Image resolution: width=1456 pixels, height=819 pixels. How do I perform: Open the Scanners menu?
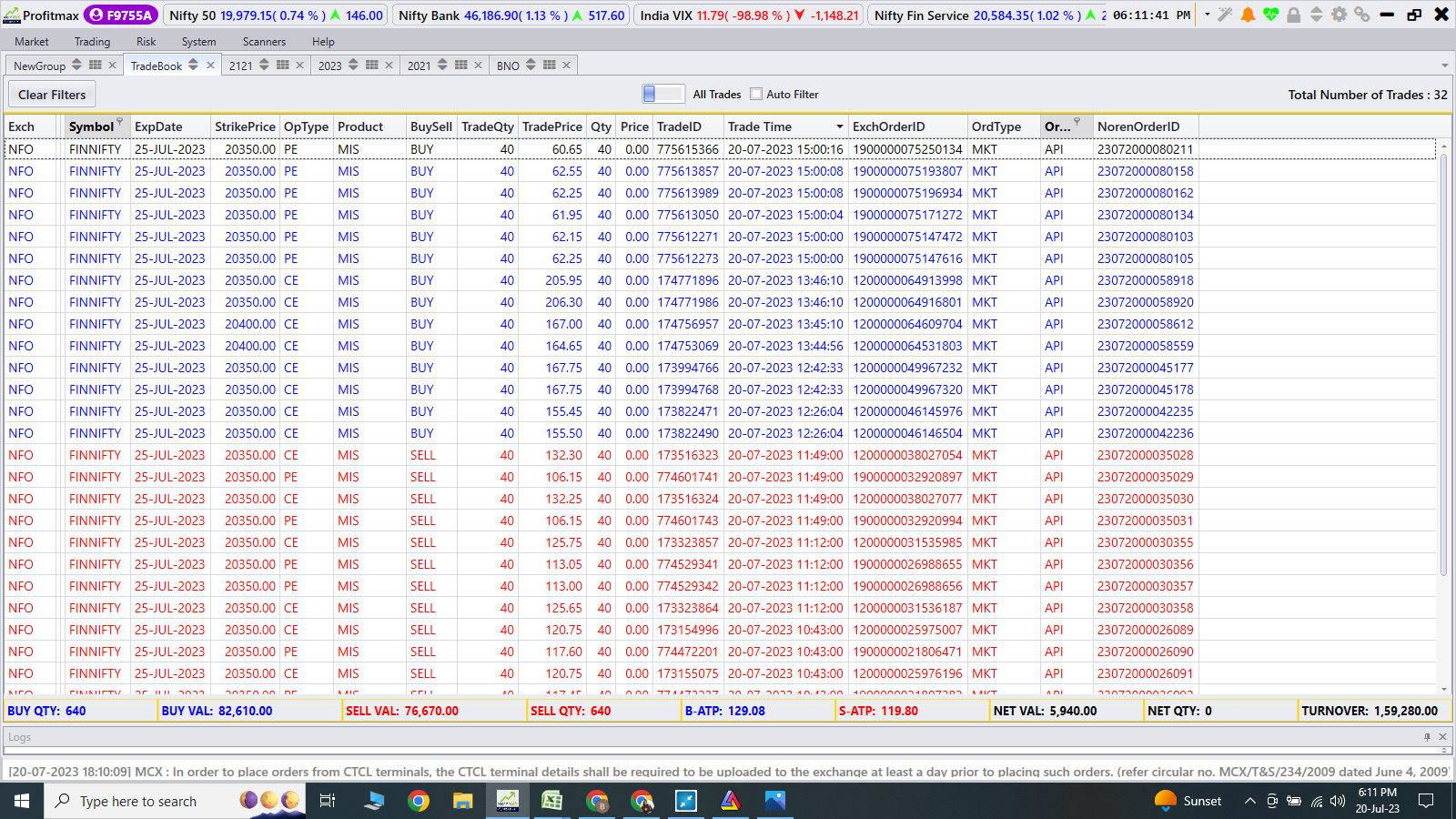264,42
